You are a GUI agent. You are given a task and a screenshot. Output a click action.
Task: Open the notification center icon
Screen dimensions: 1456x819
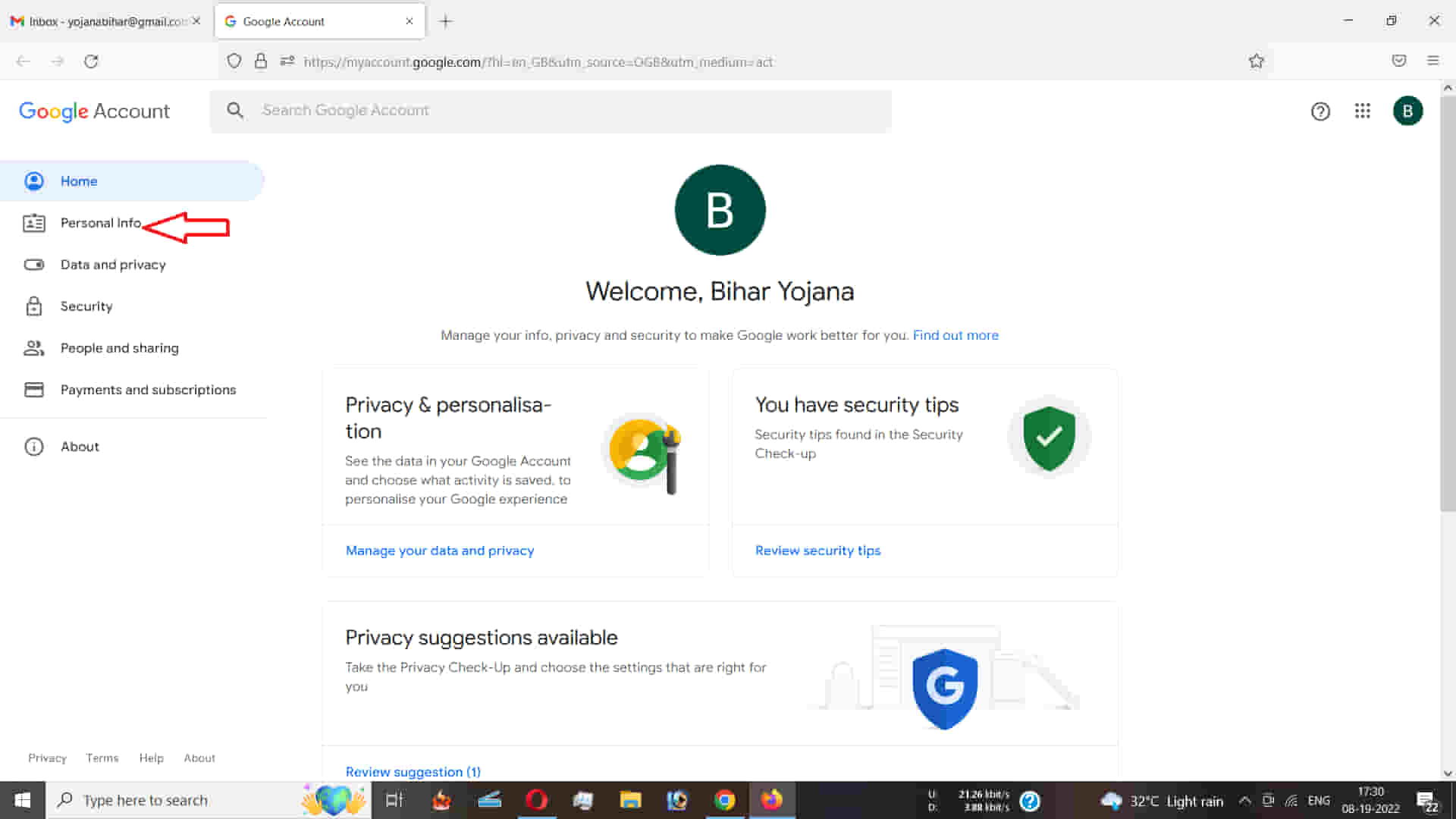click(1428, 801)
